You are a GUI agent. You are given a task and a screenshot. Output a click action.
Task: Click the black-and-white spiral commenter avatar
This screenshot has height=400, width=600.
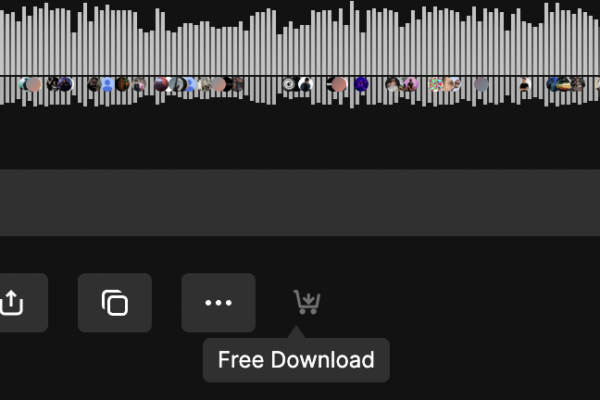289,84
